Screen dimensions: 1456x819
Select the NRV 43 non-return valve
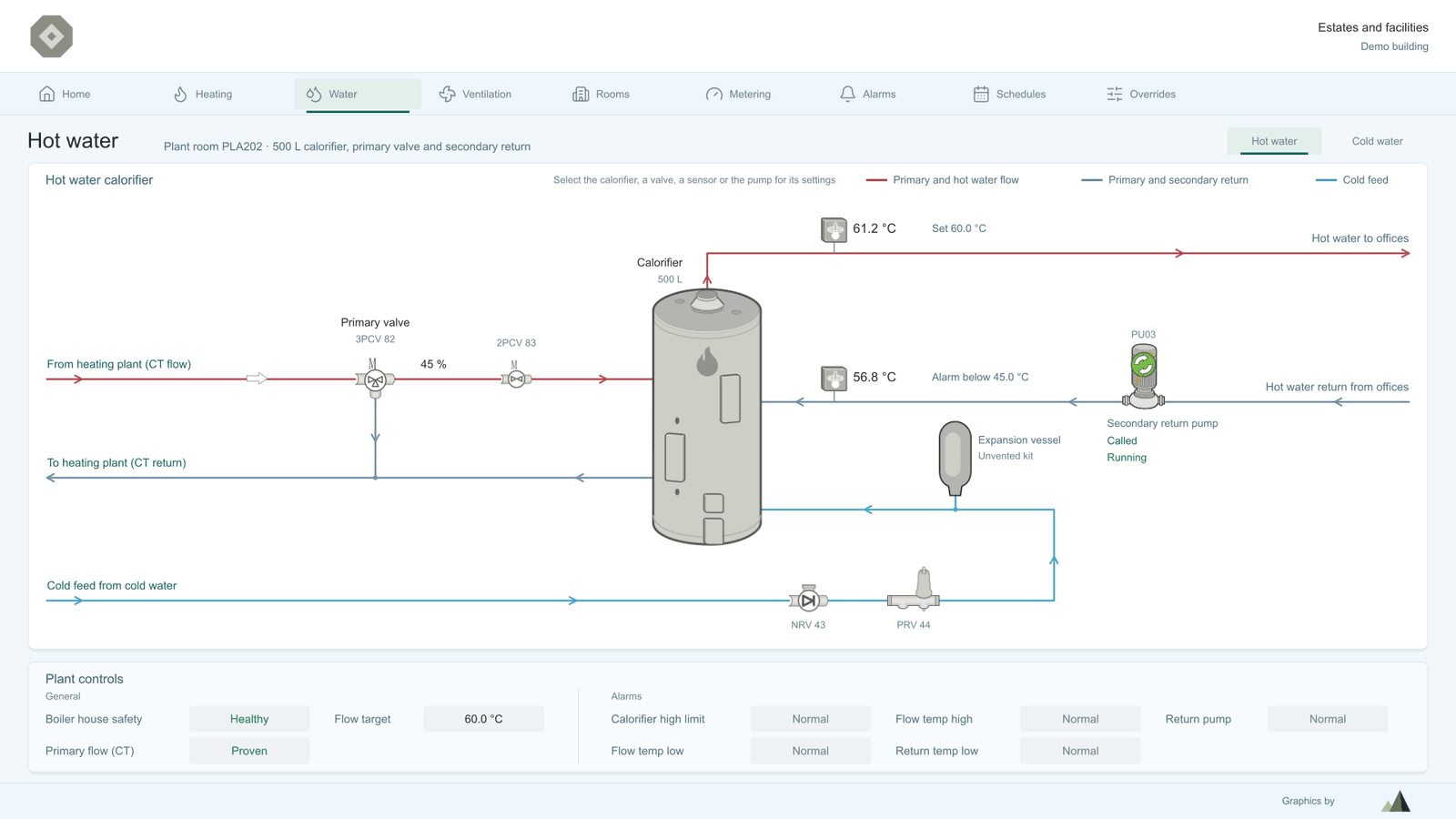(x=808, y=599)
